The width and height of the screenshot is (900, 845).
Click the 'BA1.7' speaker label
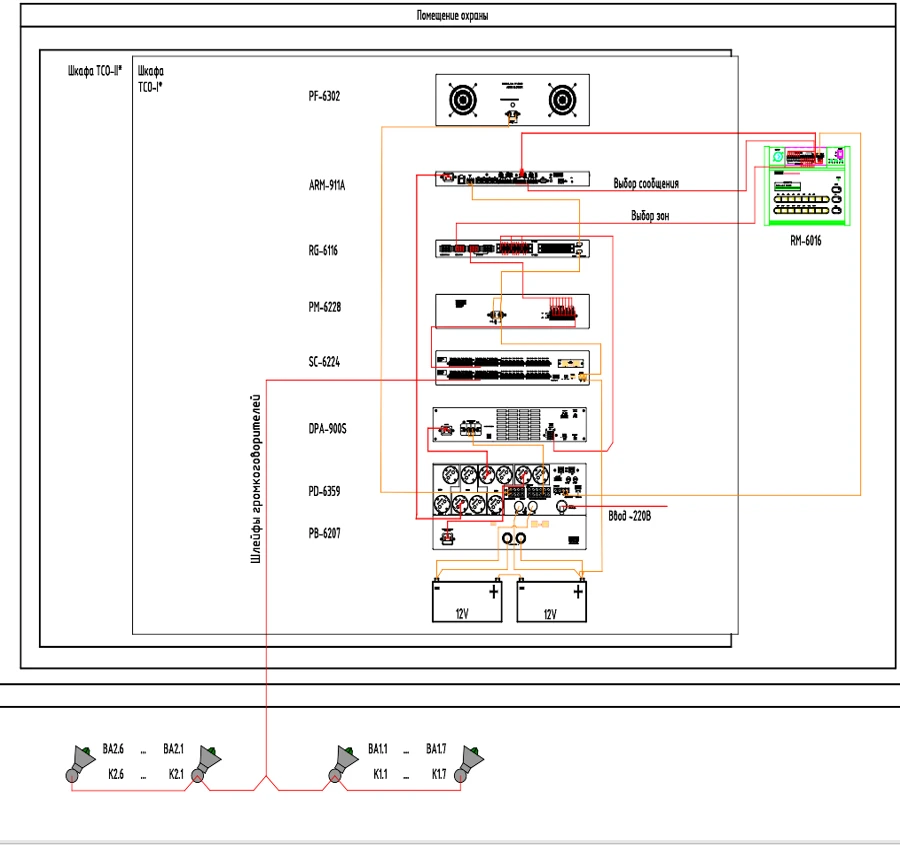click(436, 749)
